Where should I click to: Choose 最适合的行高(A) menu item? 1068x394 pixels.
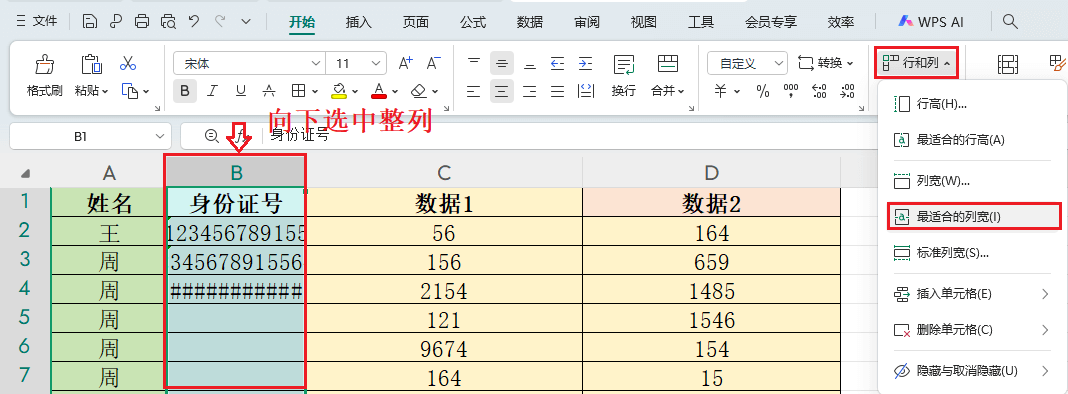click(973, 140)
